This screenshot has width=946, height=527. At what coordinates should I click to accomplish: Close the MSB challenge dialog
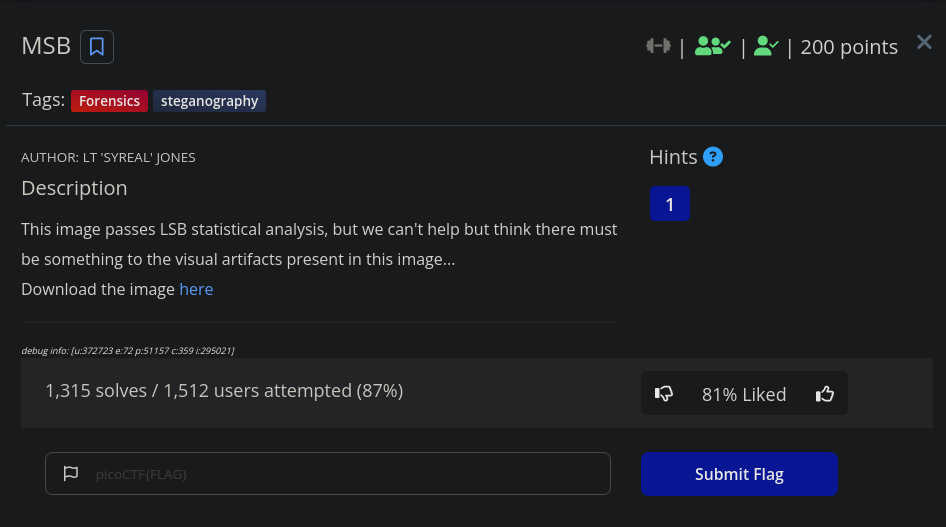[x=924, y=42]
